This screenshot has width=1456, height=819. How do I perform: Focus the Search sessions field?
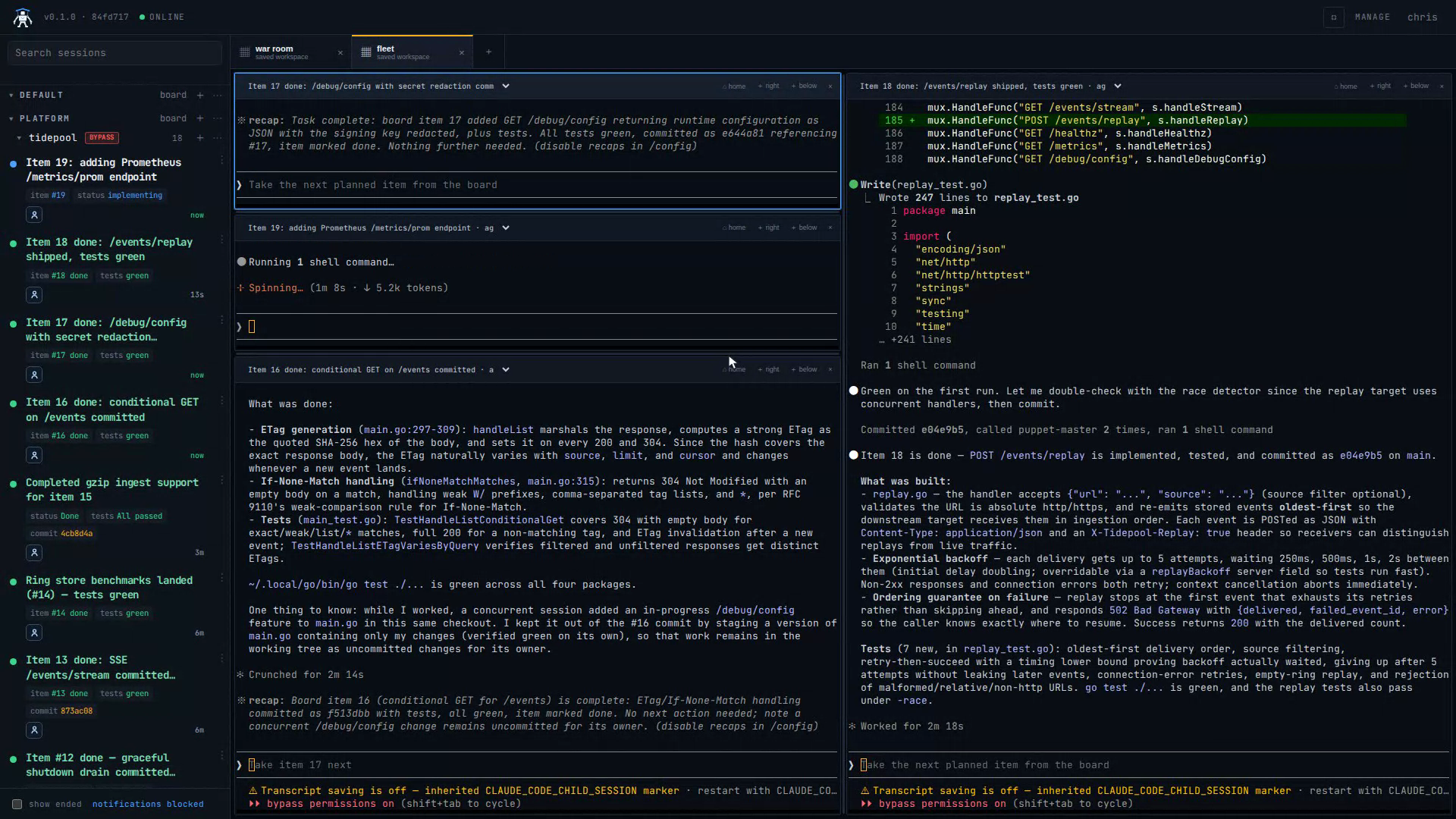[x=115, y=53]
